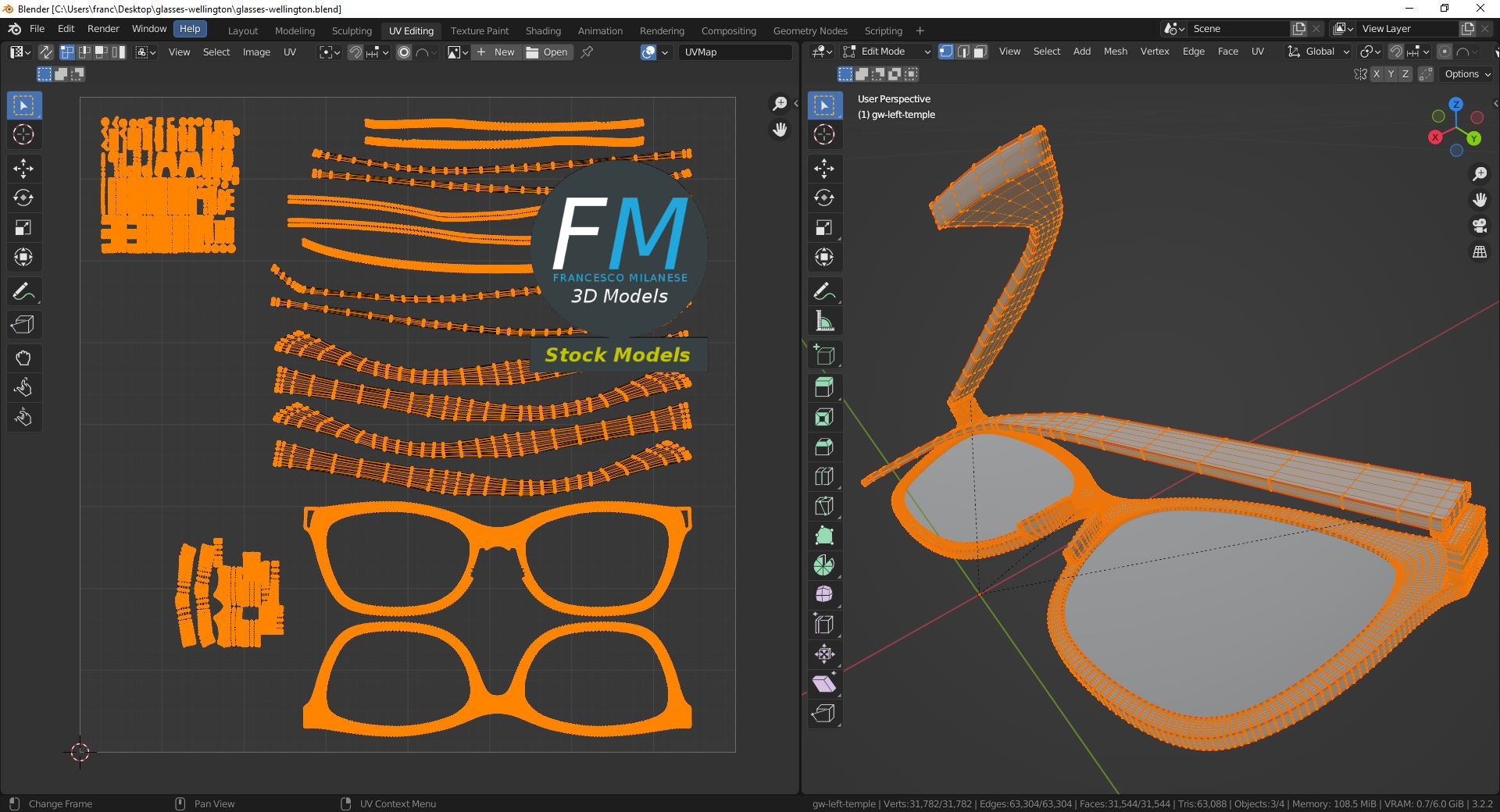The image size is (1500, 812).
Task: Click the Extrude Region tool
Action: pos(823,387)
